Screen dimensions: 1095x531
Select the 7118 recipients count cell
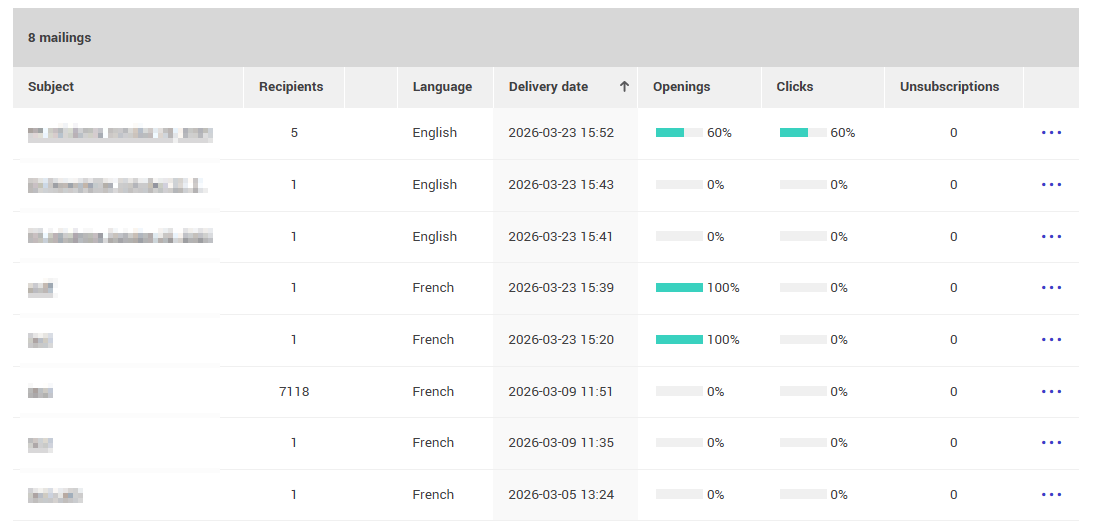tap(294, 392)
